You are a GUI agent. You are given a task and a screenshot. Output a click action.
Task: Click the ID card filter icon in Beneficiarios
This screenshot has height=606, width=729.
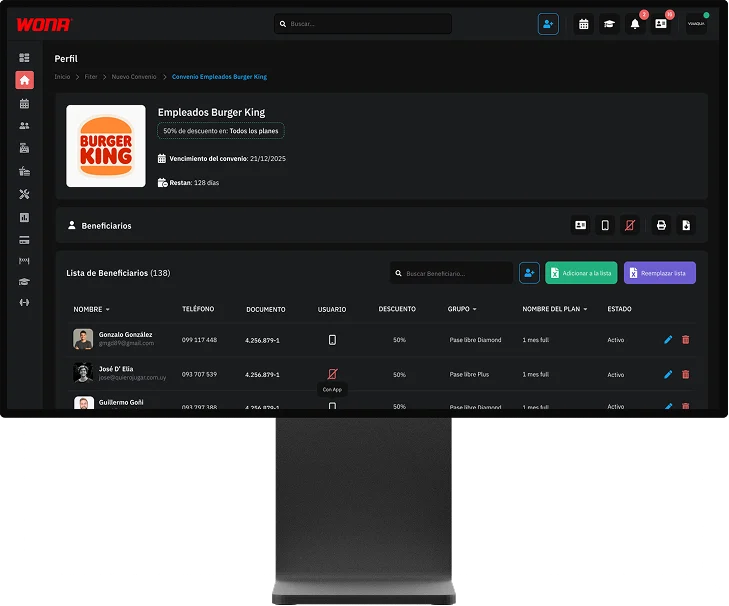click(x=580, y=225)
